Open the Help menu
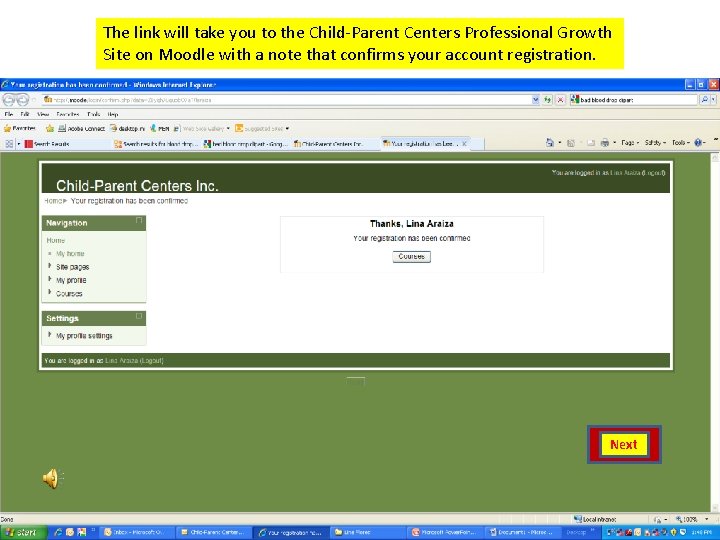The width and height of the screenshot is (720, 540). 112,114
